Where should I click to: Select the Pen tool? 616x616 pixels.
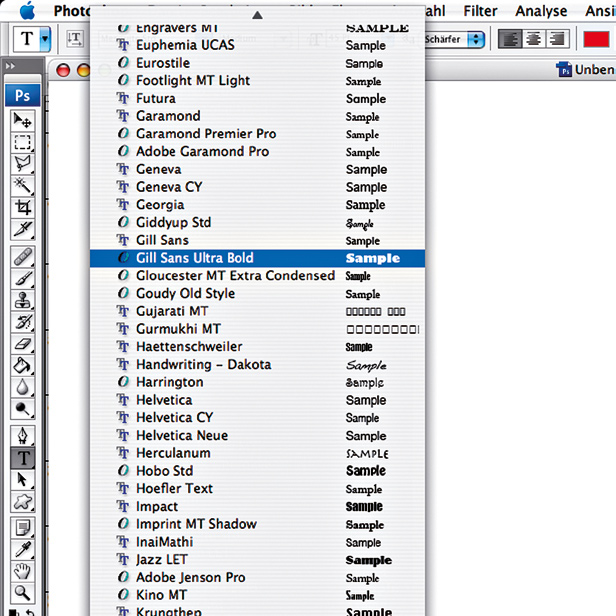pyautogui.click(x=22, y=436)
